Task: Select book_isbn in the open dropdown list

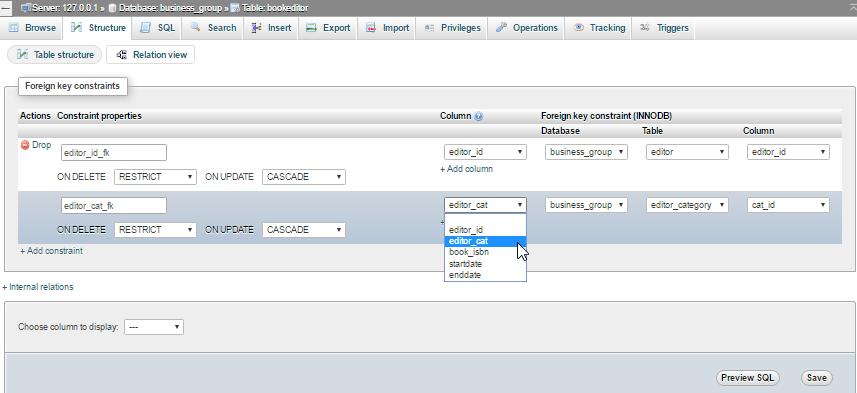Action: [x=485, y=253]
